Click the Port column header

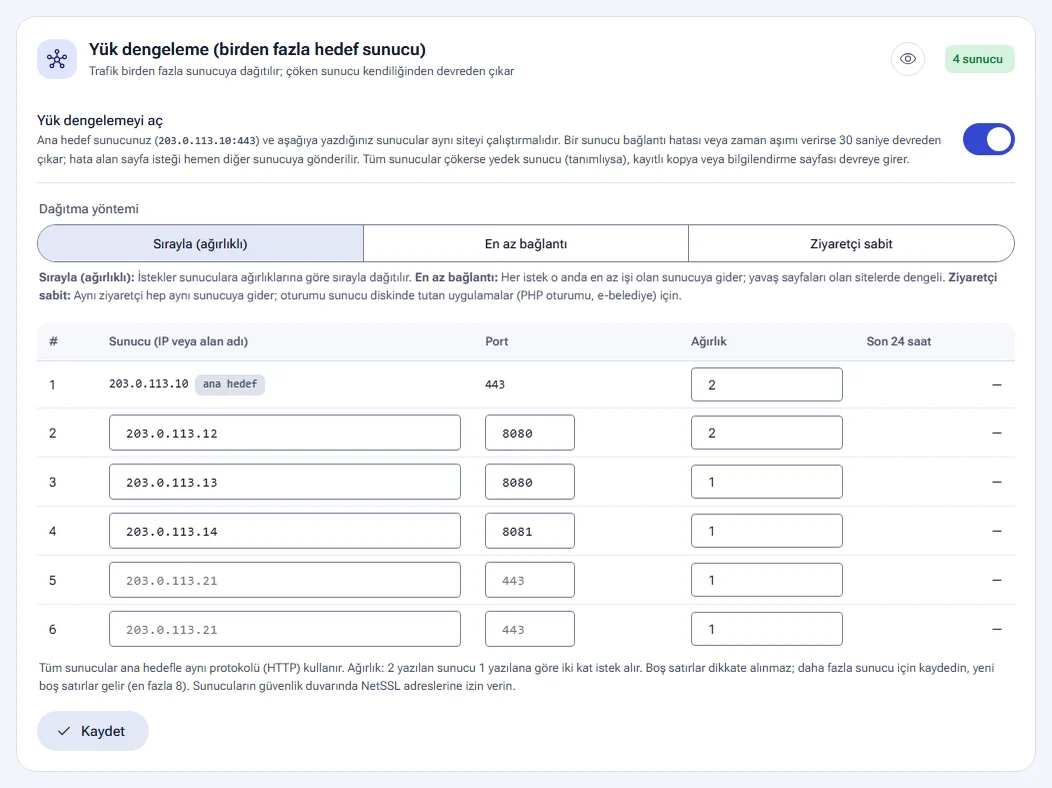click(496, 341)
